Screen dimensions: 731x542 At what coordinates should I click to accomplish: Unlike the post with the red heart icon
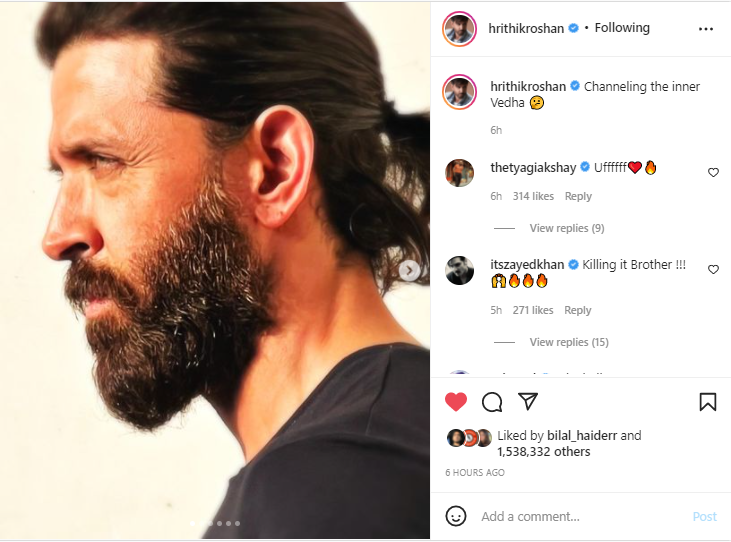456,402
